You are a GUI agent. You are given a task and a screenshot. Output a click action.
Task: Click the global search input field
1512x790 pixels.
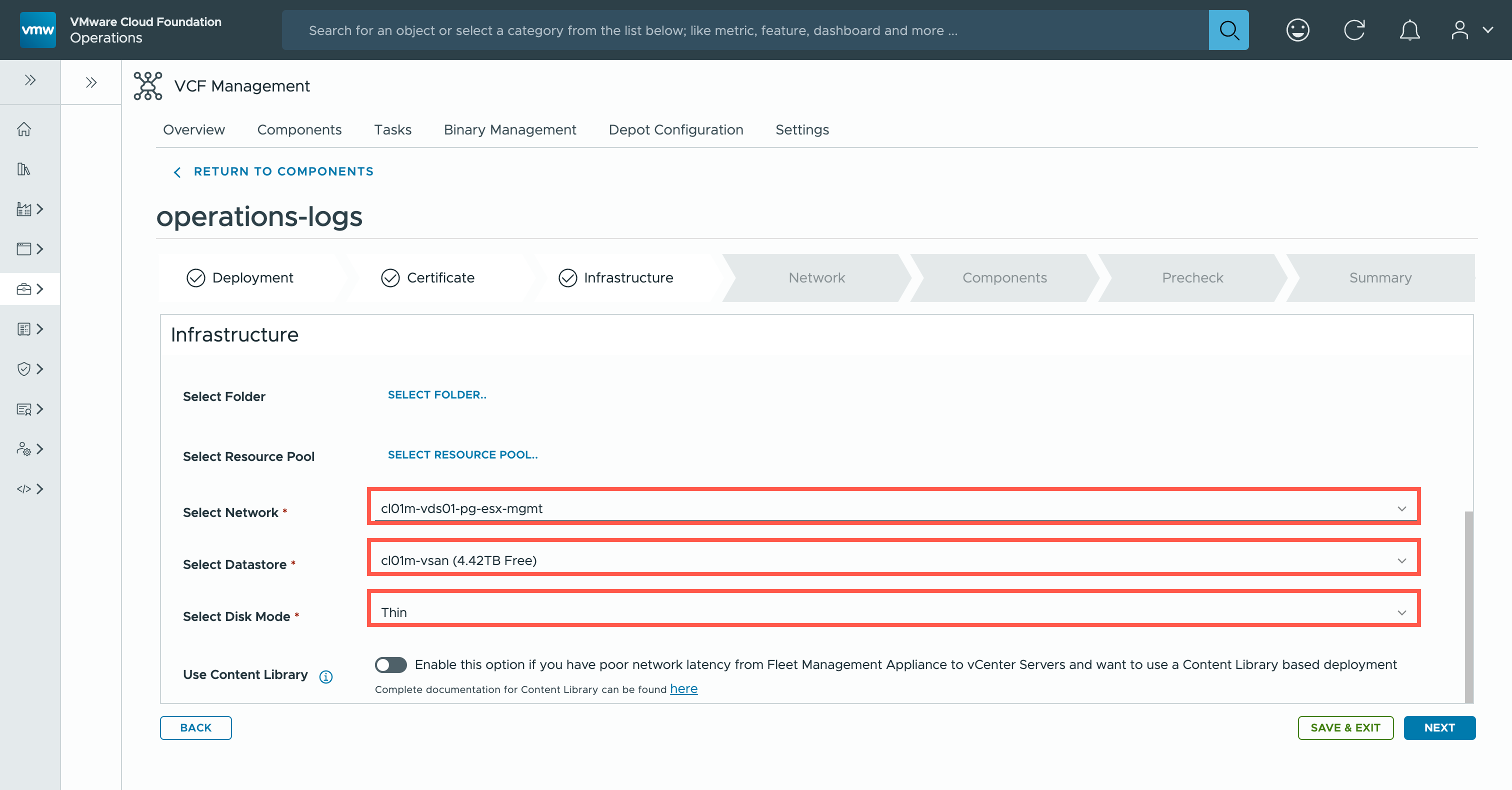(x=744, y=30)
